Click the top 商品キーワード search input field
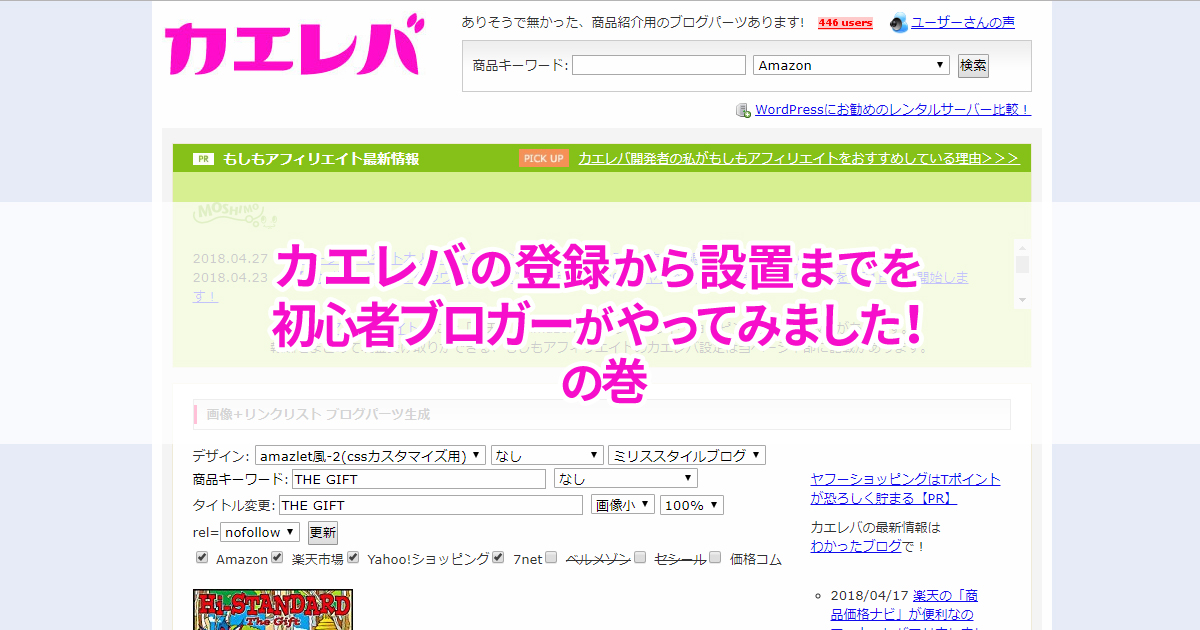The width and height of the screenshot is (1200, 630). tap(659, 65)
